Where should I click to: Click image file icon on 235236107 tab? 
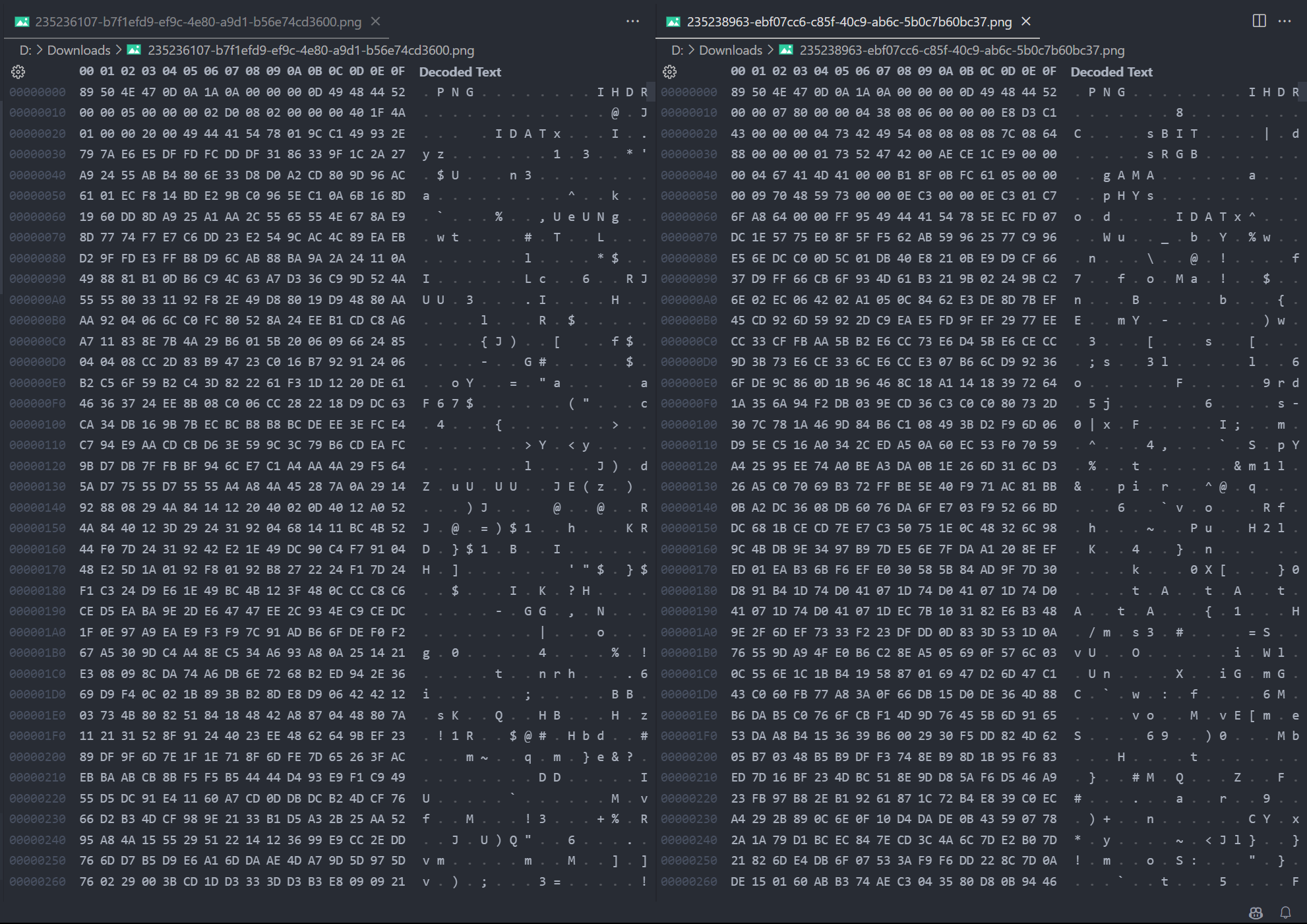(22, 22)
